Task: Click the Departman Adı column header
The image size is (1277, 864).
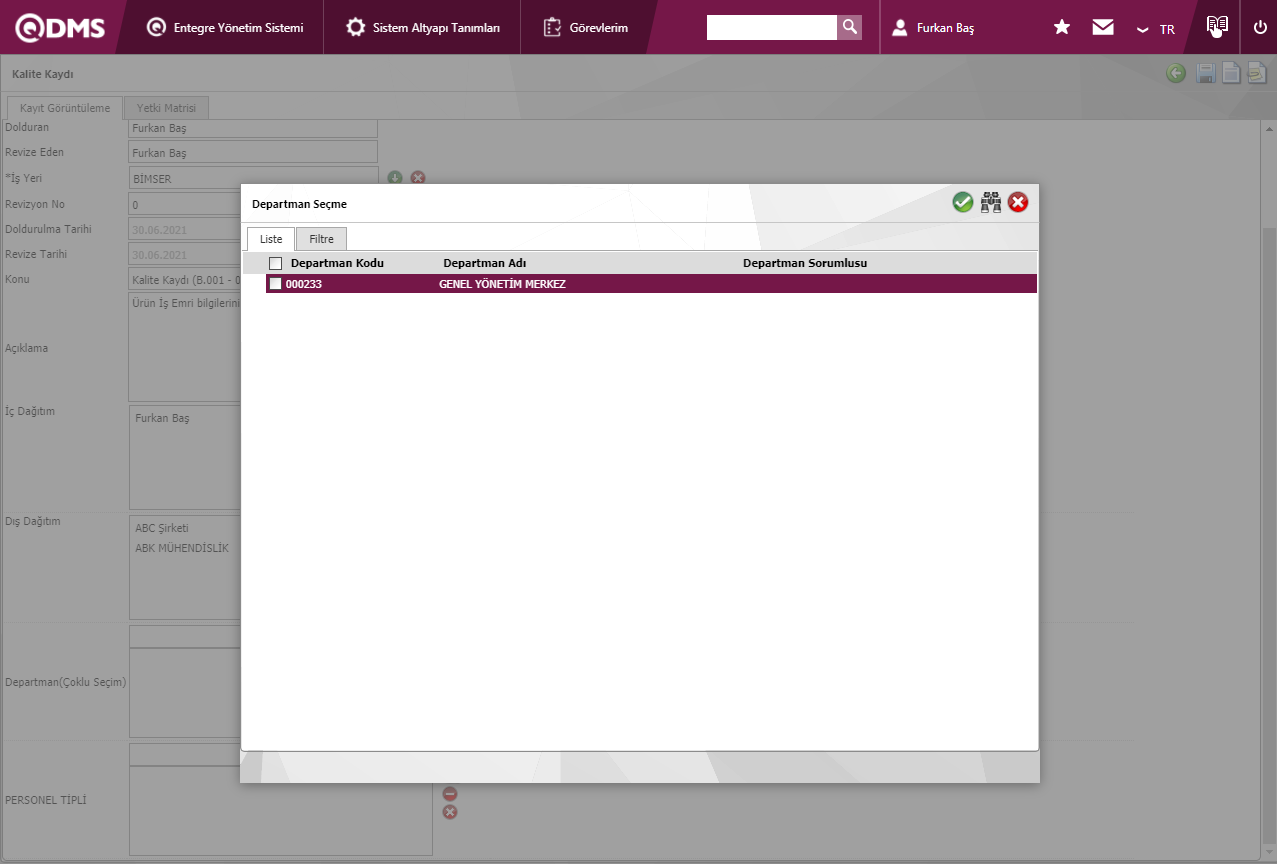Action: coord(485,263)
